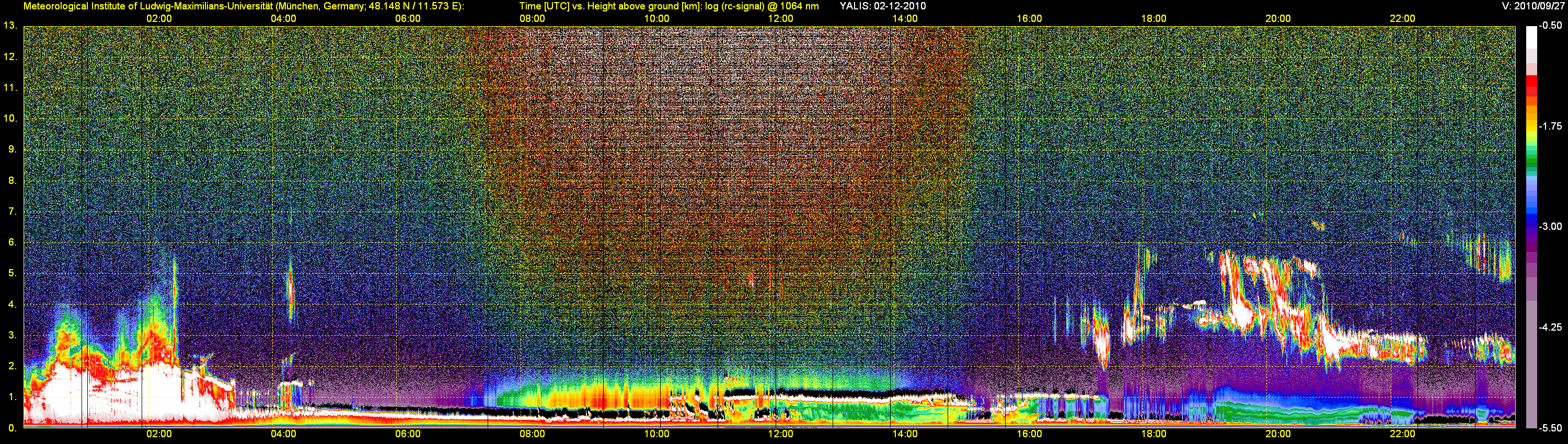
Task: Click the 08:00 label on the lower time axis
Action: (x=532, y=434)
